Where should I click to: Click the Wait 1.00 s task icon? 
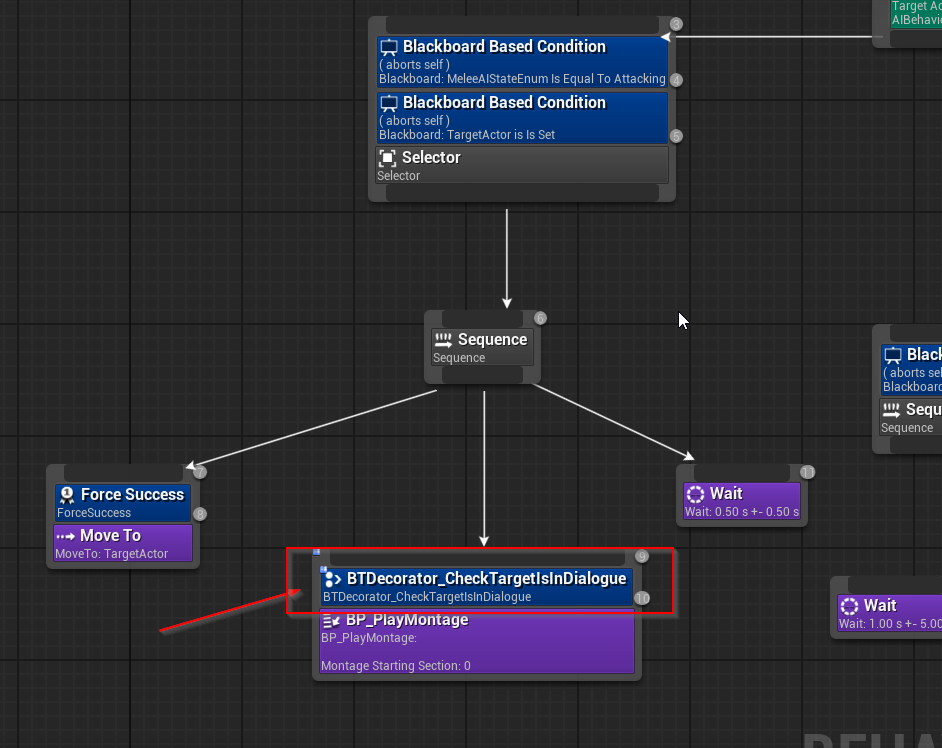coord(849,606)
